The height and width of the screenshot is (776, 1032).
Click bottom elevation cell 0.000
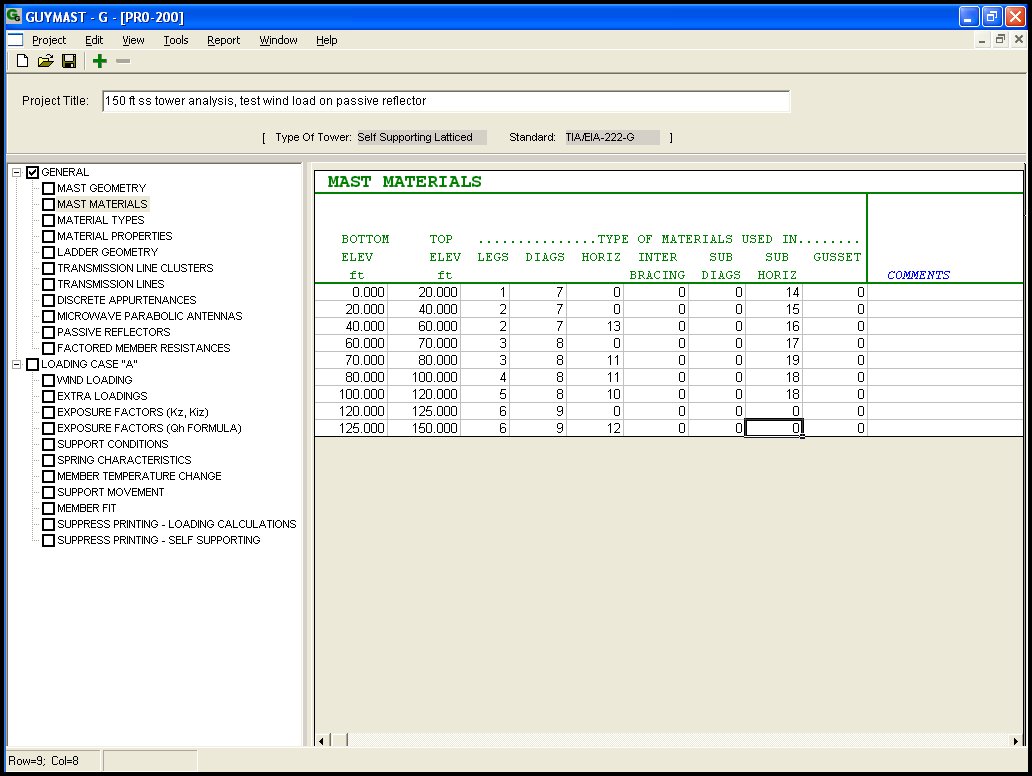click(351, 292)
